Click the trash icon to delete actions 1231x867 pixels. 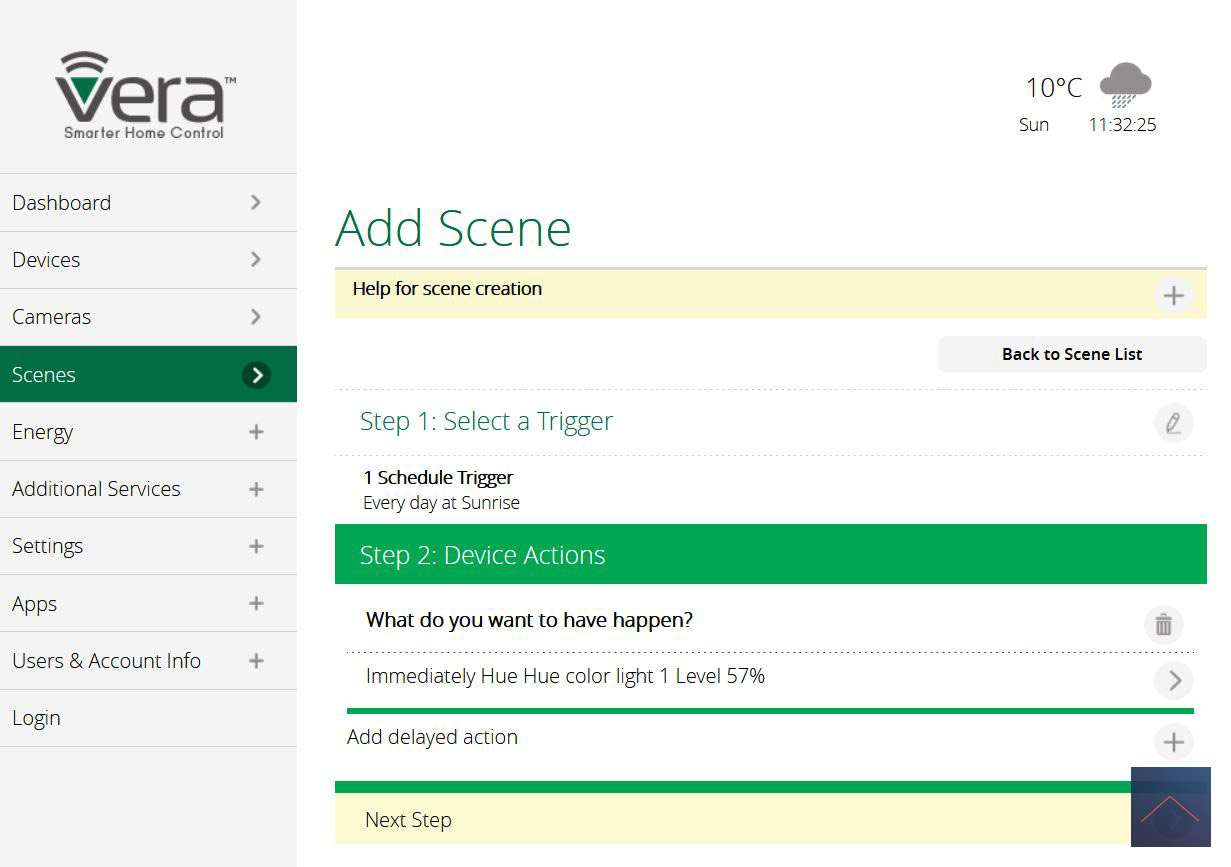click(1163, 624)
